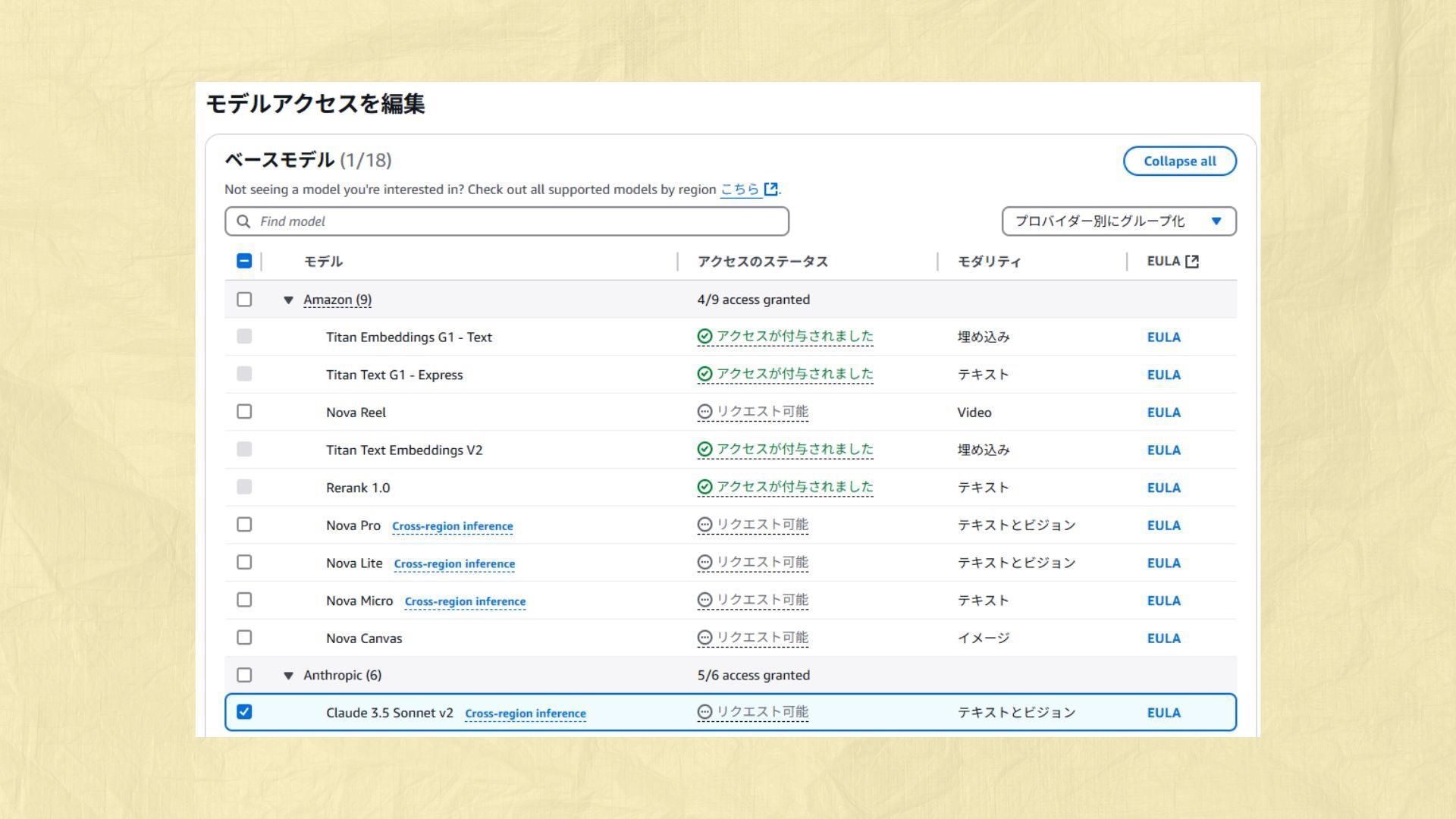Check the Nova Reel checkbox
The width and height of the screenshot is (1456, 819).
(x=244, y=411)
